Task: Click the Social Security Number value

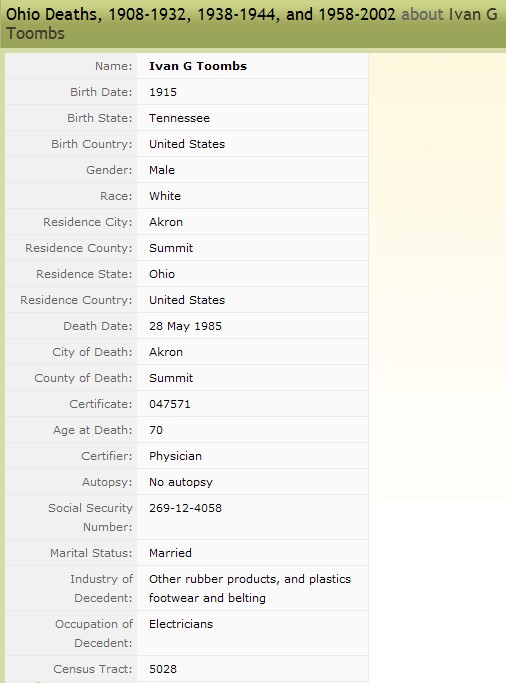Action: (185, 508)
